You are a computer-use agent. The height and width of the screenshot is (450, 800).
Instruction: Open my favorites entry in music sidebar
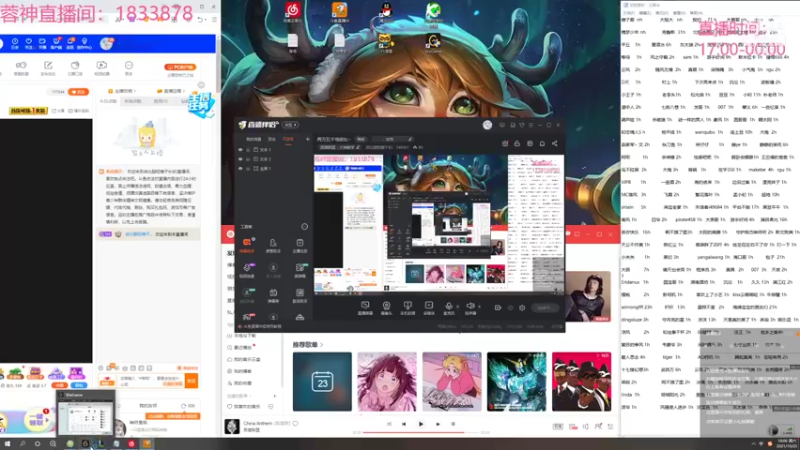[x=240, y=383]
